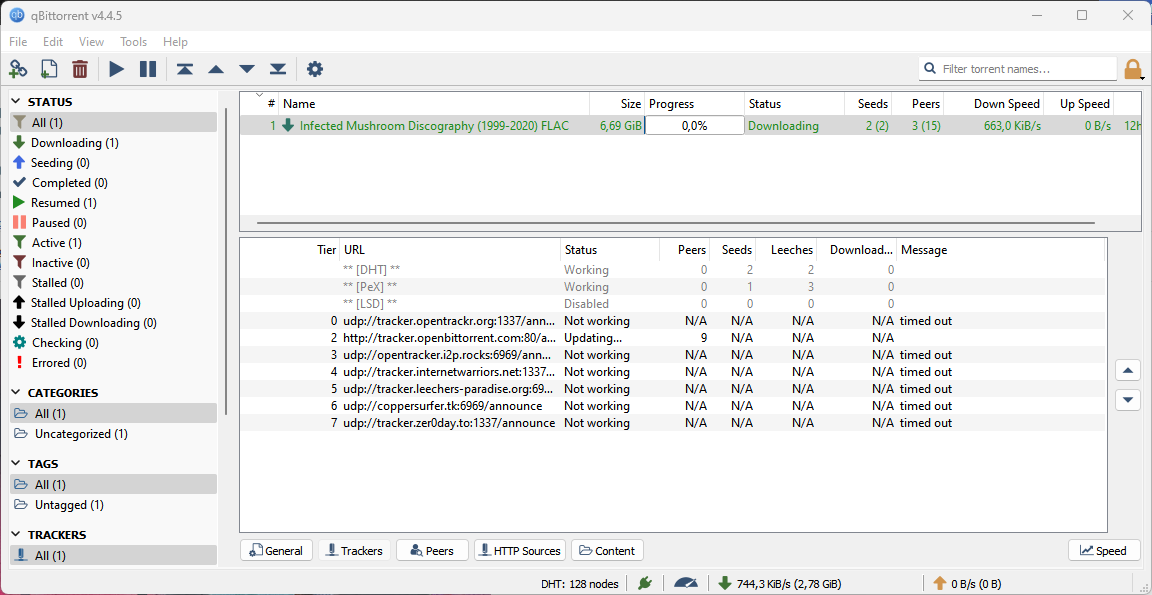Open the Trackers tab
The image size is (1152, 595).
click(354, 550)
